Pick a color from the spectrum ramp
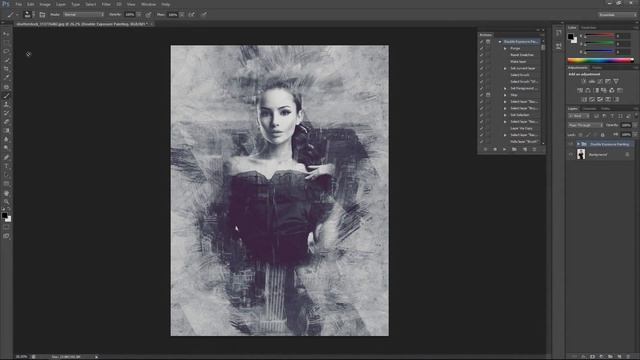 pos(600,60)
